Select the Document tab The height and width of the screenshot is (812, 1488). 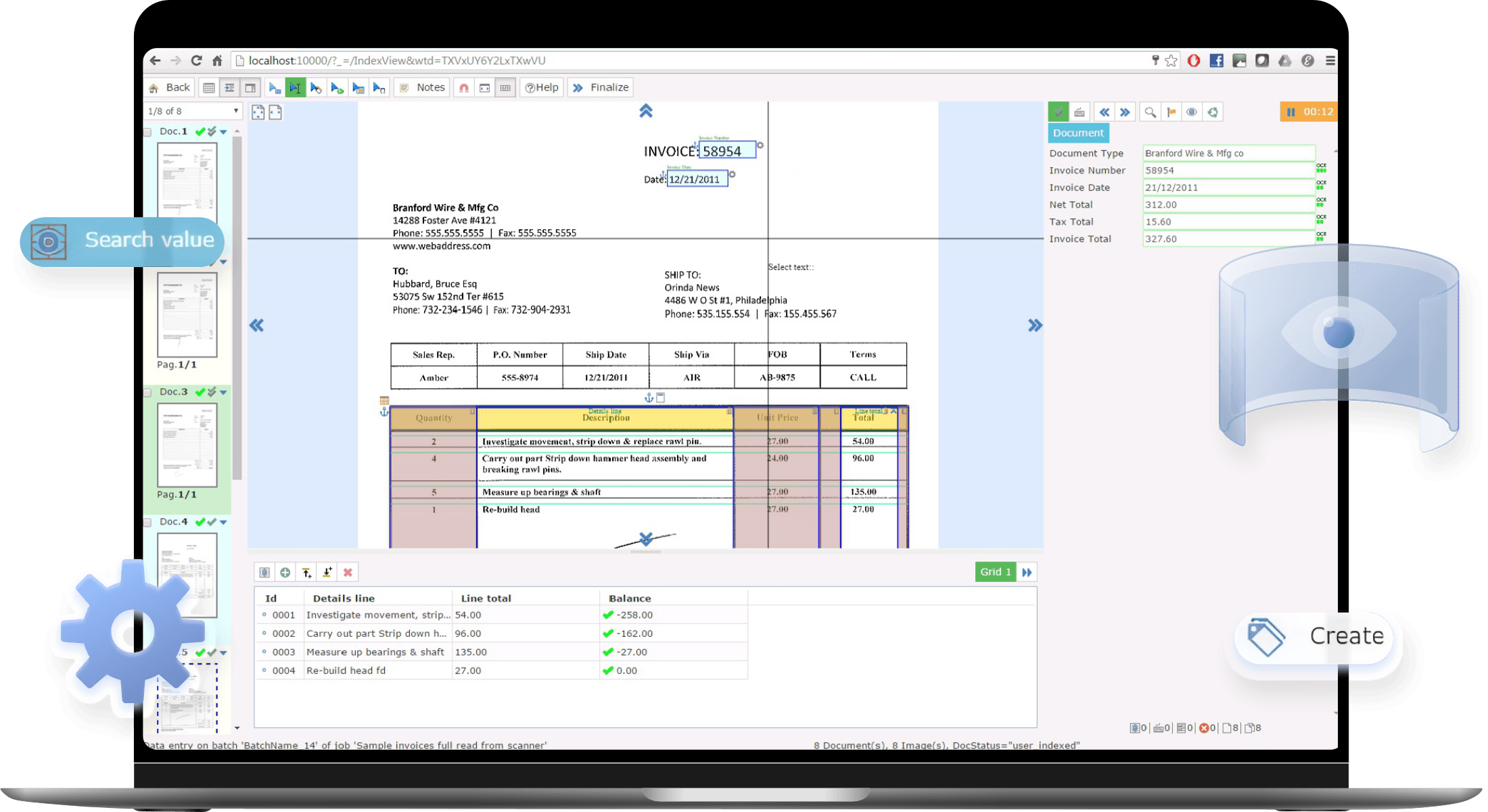(x=1078, y=133)
